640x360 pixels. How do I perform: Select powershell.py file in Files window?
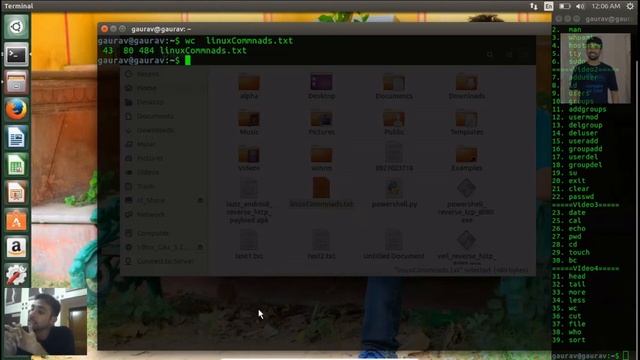(394, 193)
